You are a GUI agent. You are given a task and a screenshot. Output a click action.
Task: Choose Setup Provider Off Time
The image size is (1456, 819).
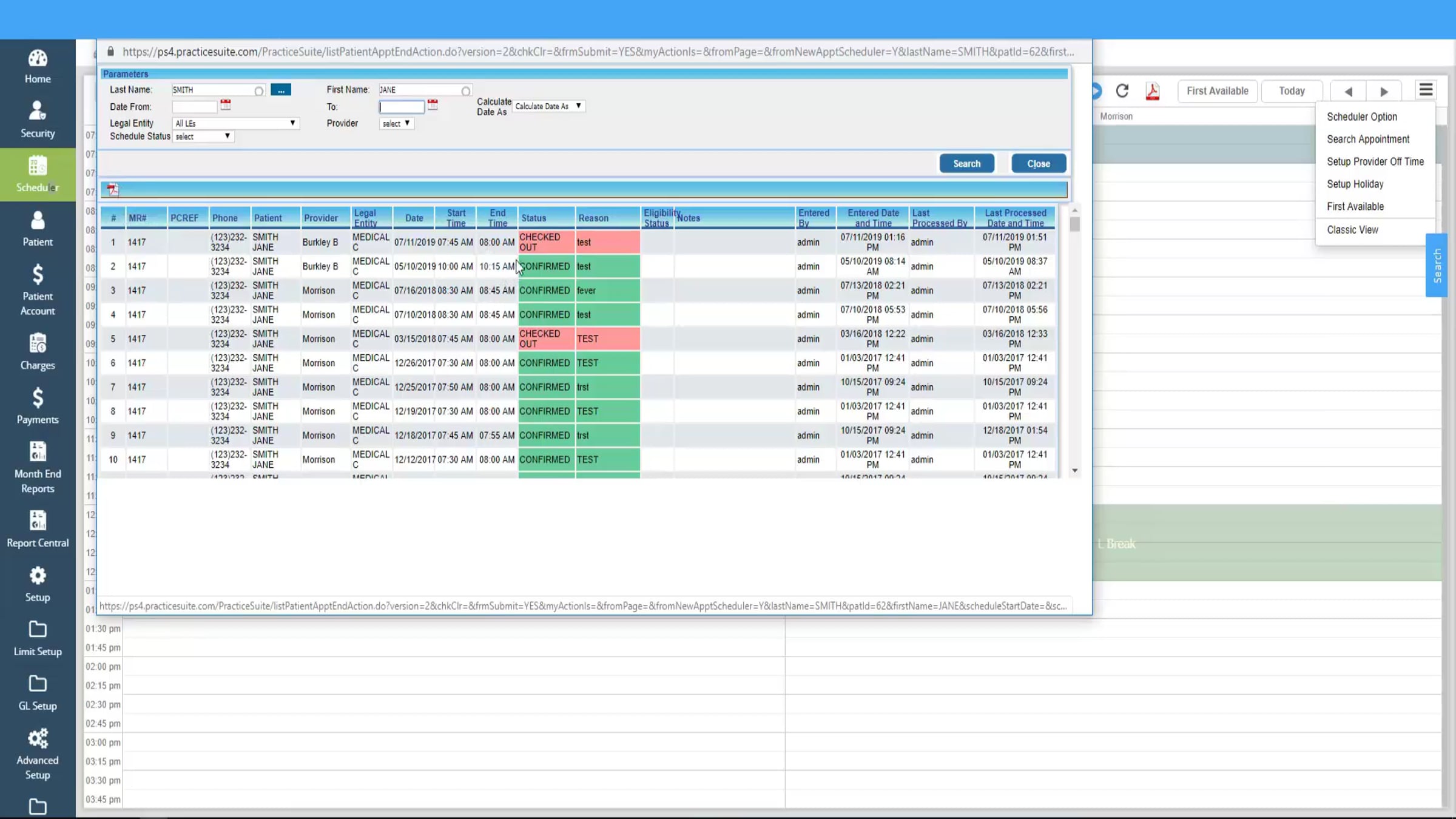tap(1375, 161)
